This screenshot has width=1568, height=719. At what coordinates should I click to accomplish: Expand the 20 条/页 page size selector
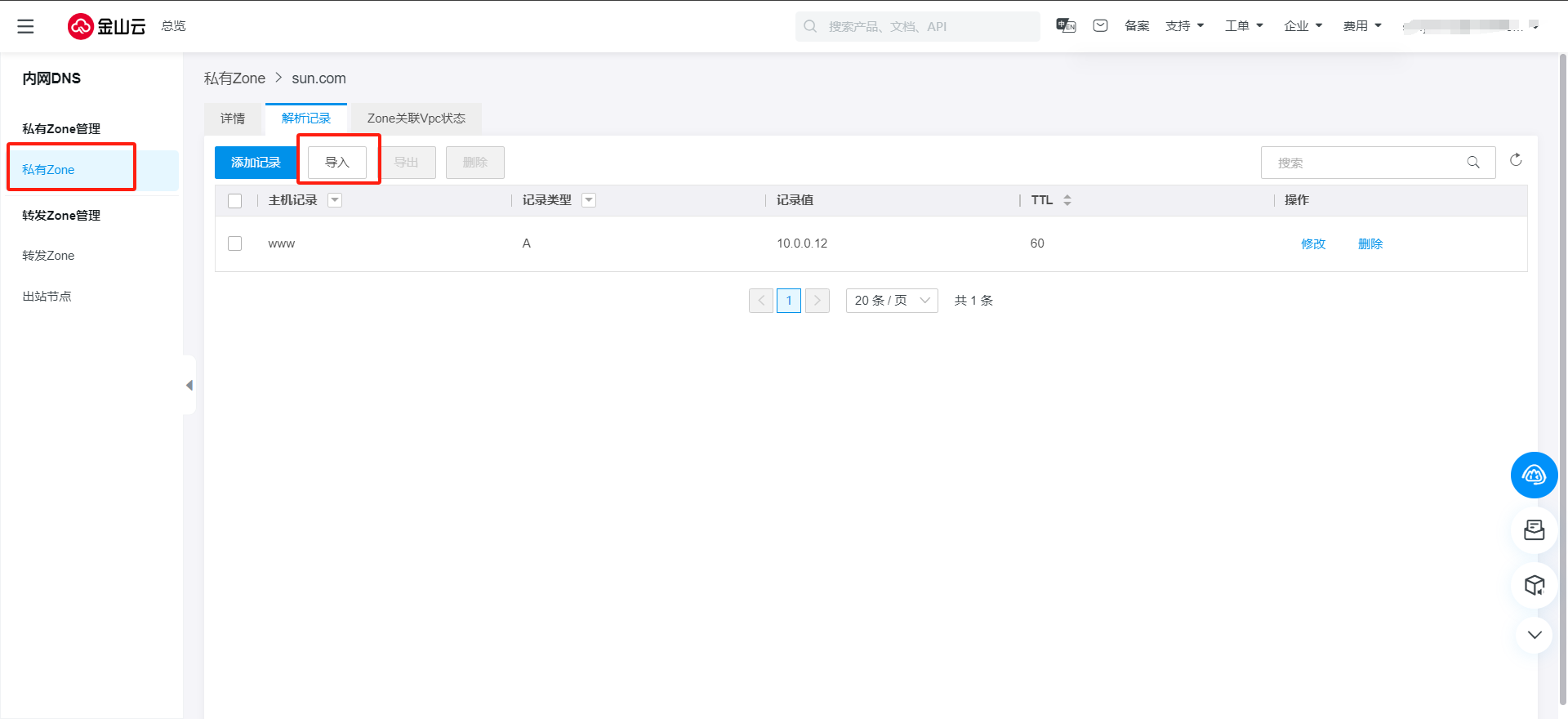pyautogui.click(x=892, y=301)
